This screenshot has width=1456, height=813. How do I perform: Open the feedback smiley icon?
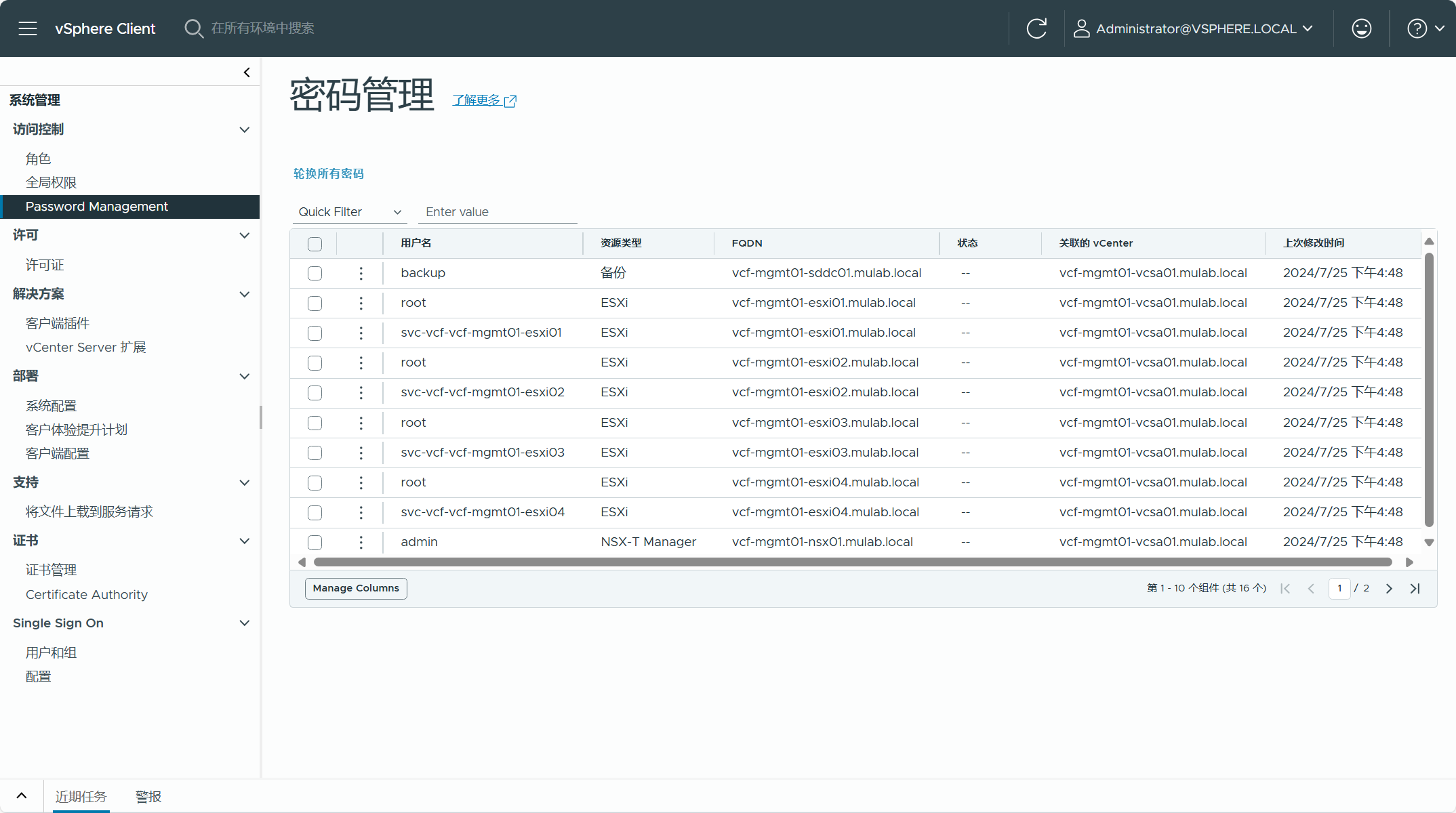pyautogui.click(x=1361, y=28)
